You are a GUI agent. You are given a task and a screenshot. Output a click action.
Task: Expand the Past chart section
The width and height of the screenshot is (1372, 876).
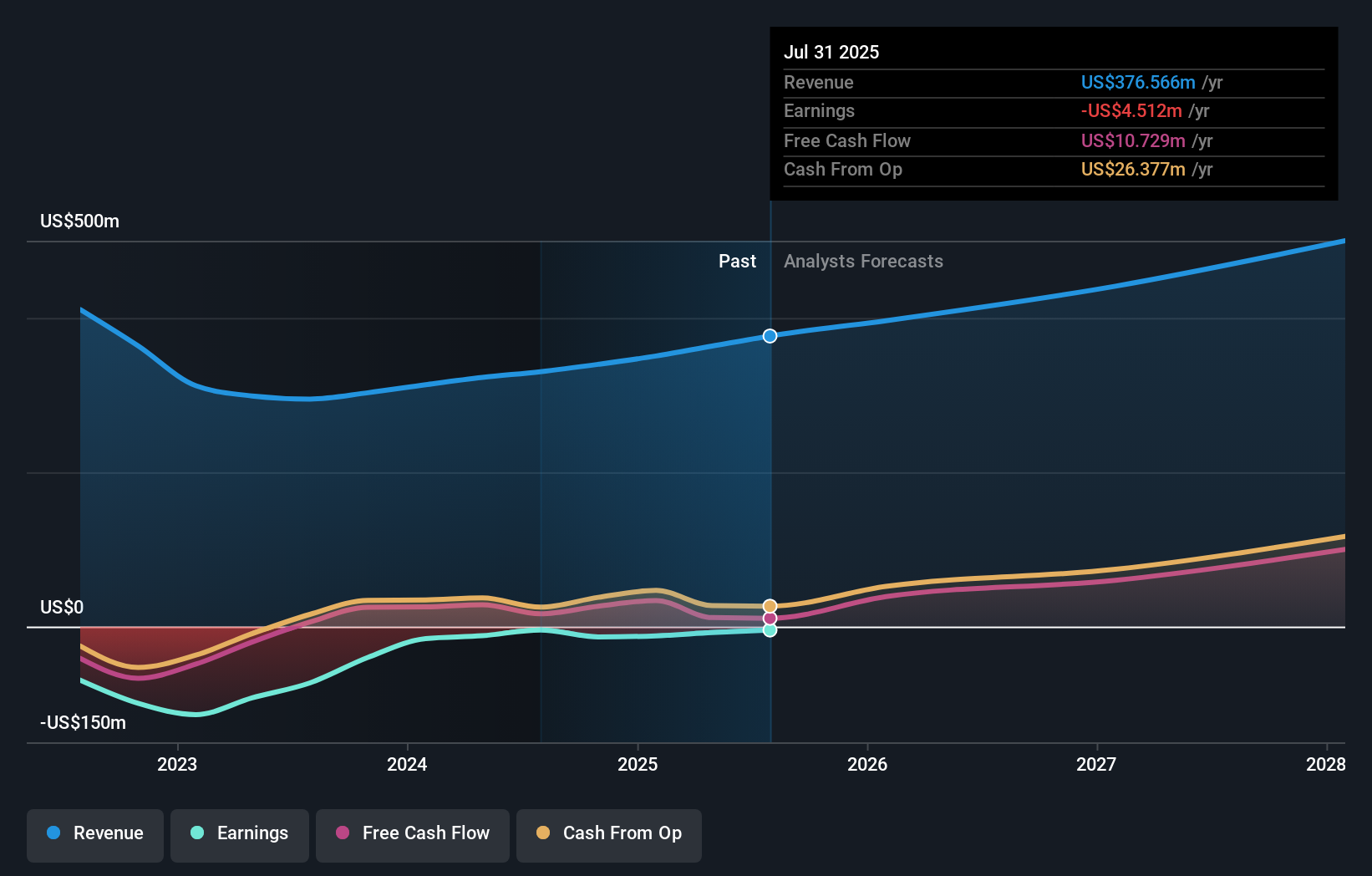(737, 261)
